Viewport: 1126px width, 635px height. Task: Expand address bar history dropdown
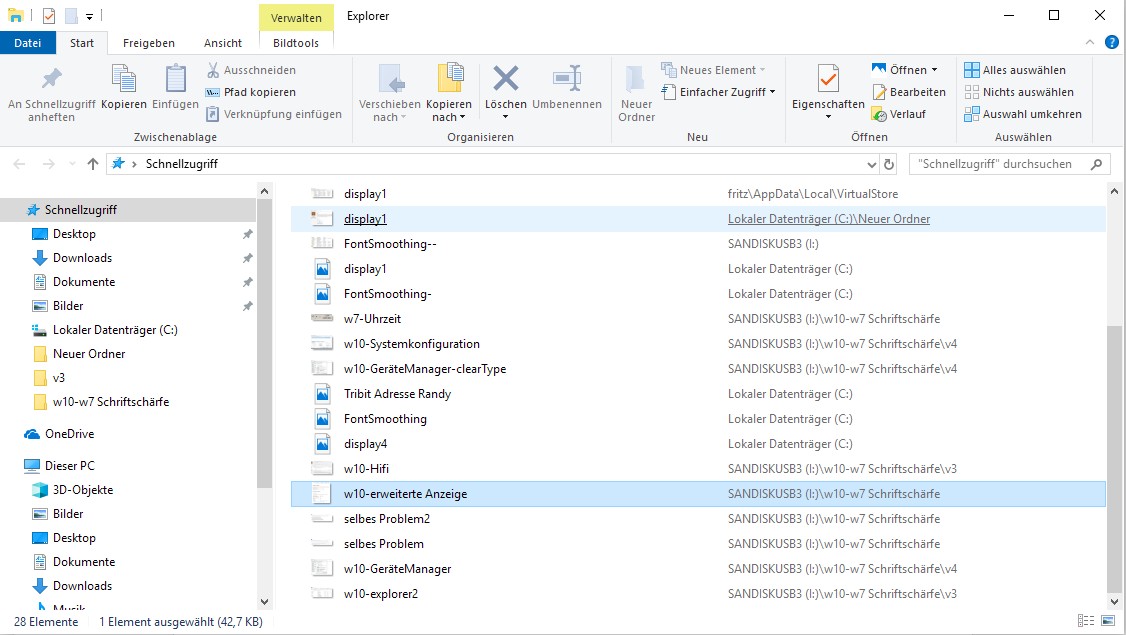871,164
